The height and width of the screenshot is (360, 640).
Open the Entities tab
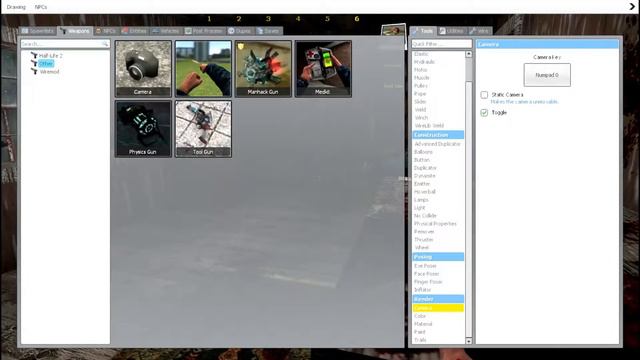[x=134, y=31]
